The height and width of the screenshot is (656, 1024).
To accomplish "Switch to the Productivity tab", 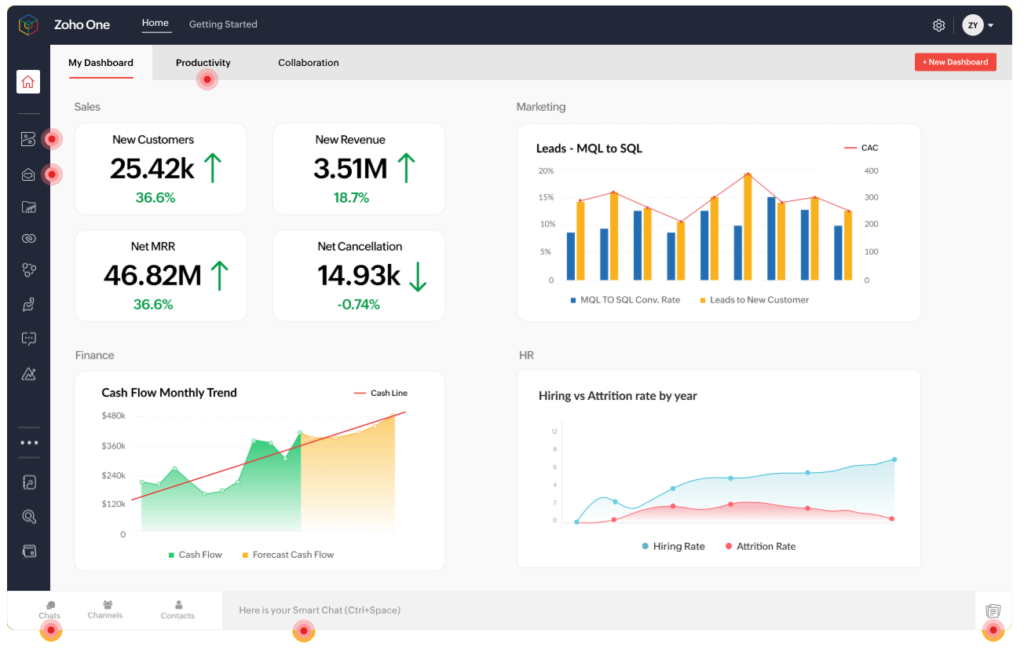I will pos(203,62).
